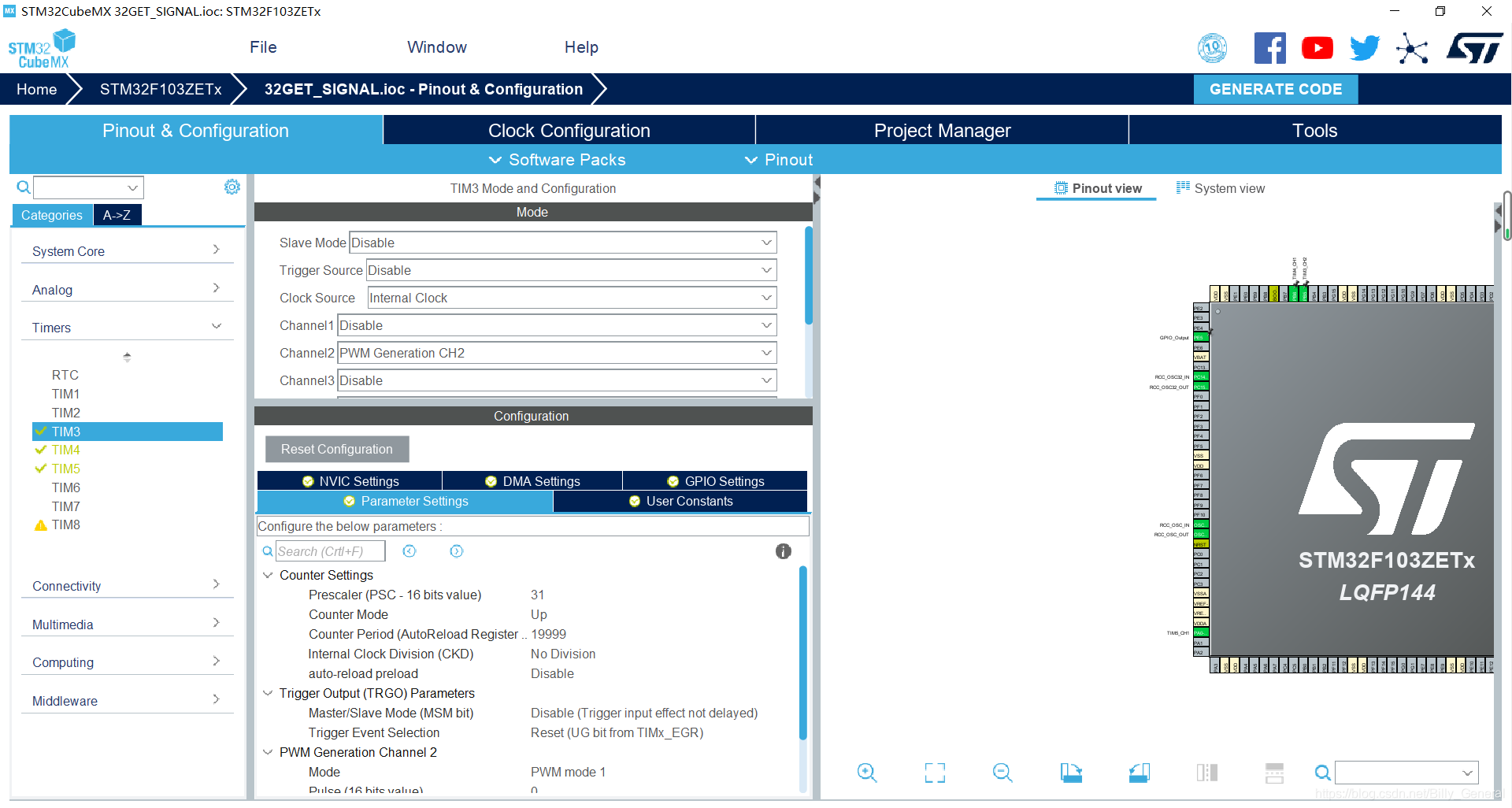This screenshot has width=1512, height=808.
Task: Open the Channel2 PWM Generation dropdown
Action: point(557,353)
